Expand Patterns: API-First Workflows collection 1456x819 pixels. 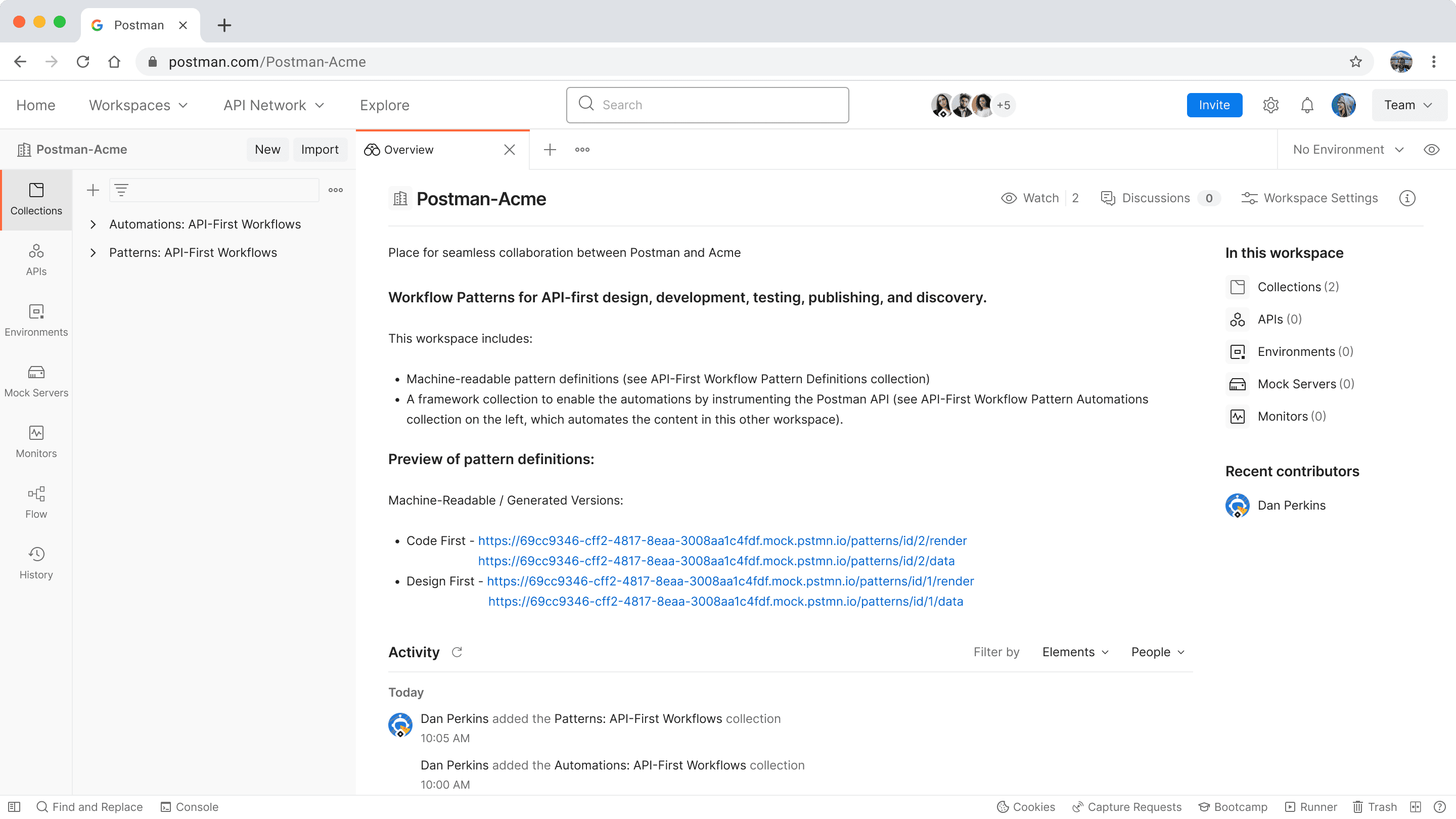(93, 253)
